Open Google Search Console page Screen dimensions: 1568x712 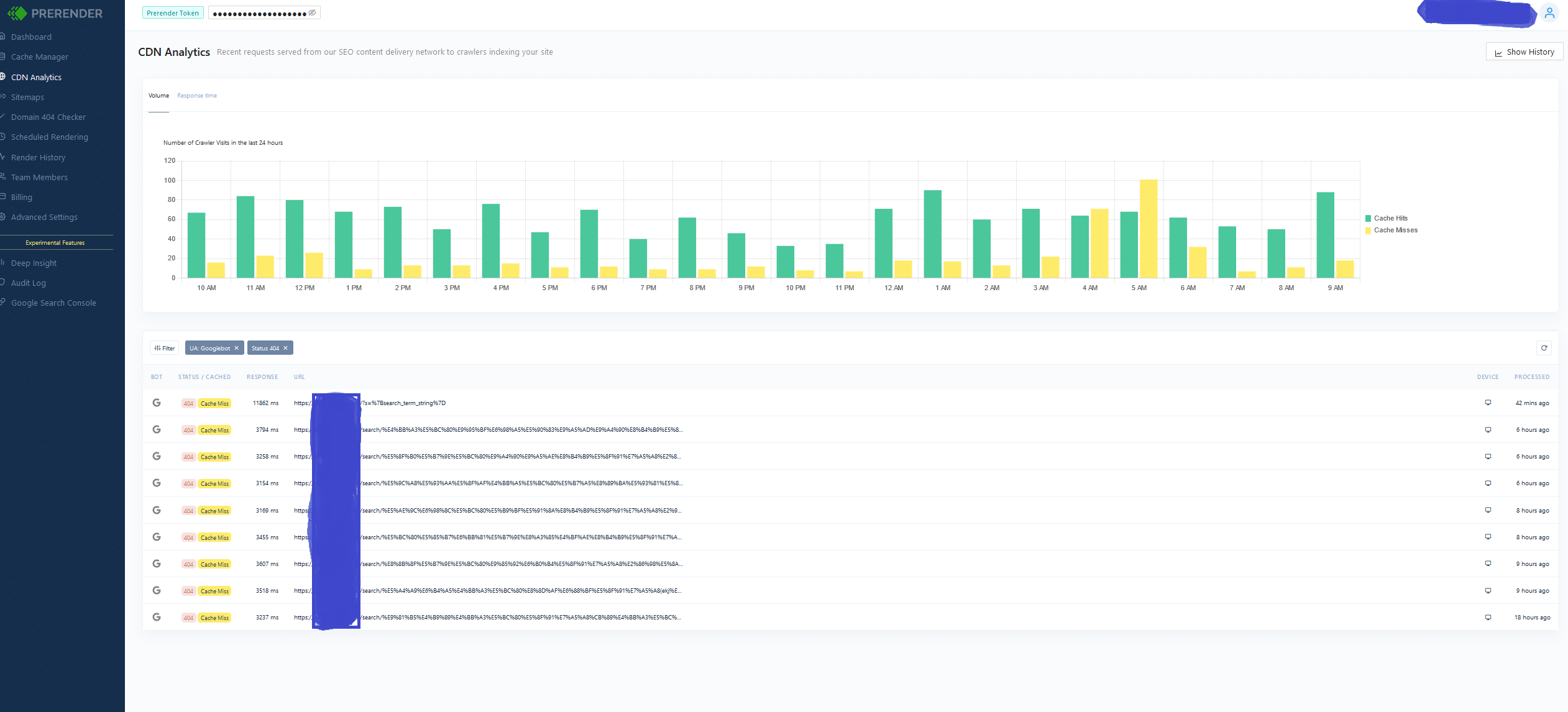click(x=53, y=303)
